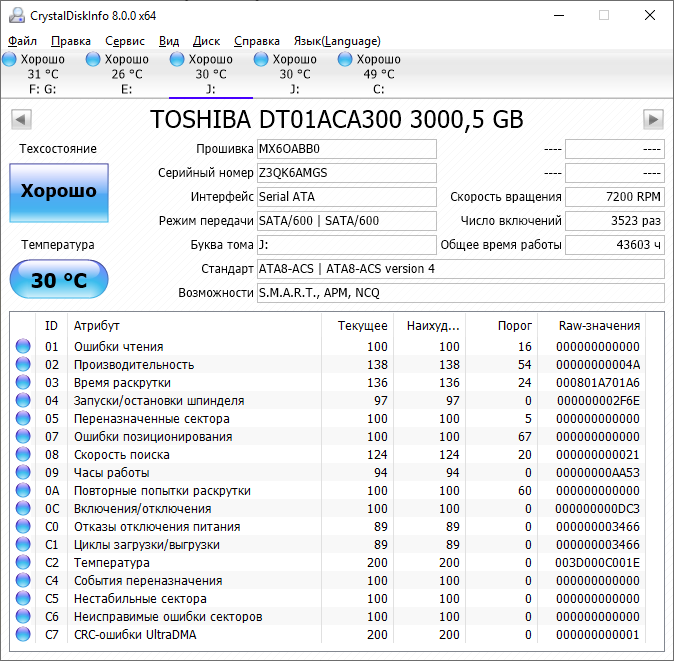Open the Диск menu
674x661 pixels.
(206, 41)
